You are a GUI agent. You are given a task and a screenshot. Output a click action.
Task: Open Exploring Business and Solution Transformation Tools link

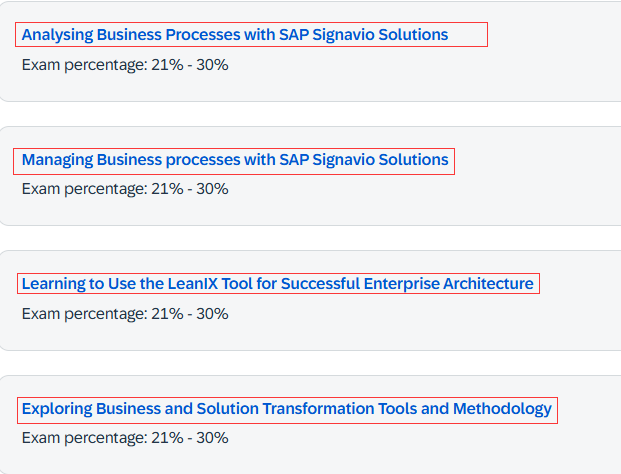287,409
